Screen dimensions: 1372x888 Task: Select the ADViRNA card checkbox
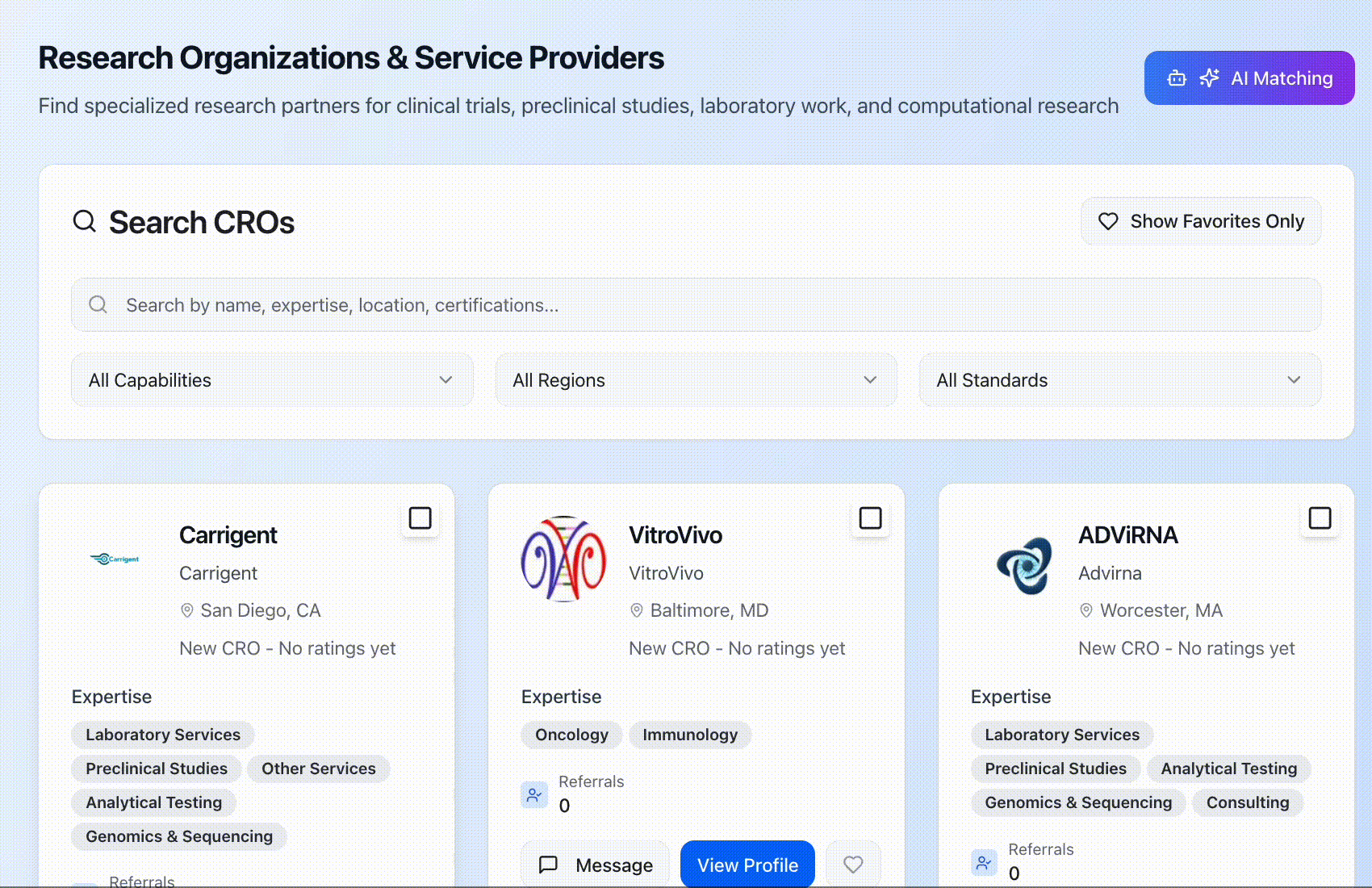click(x=1320, y=518)
